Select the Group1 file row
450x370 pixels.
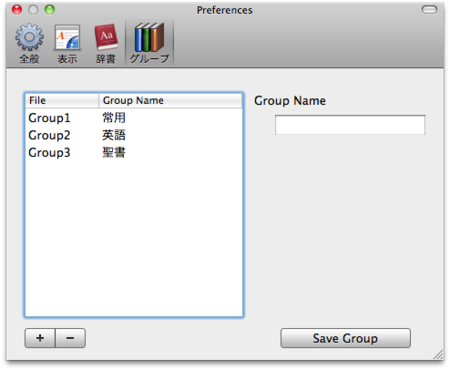tap(134, 118)
